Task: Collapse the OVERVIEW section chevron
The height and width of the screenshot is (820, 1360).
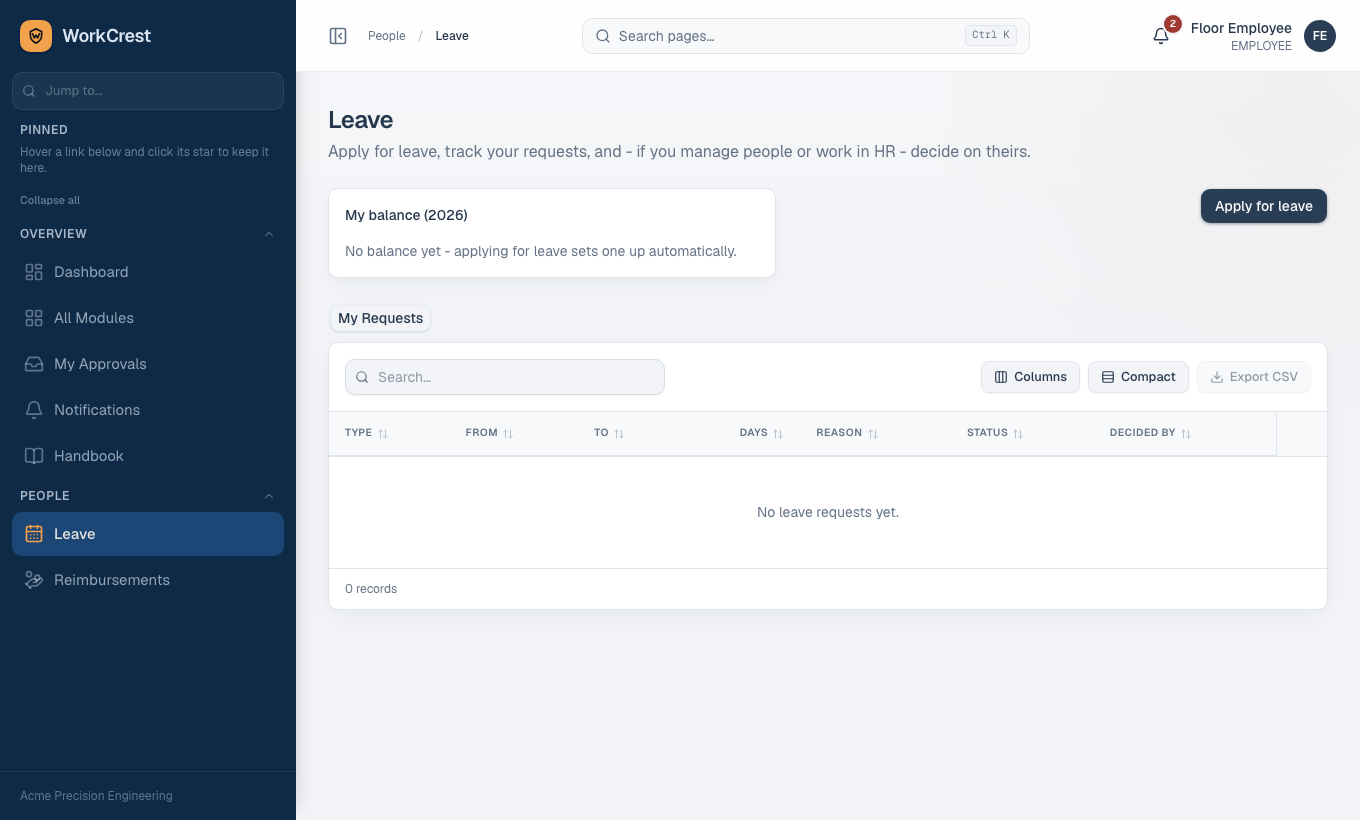Action: 268,234
